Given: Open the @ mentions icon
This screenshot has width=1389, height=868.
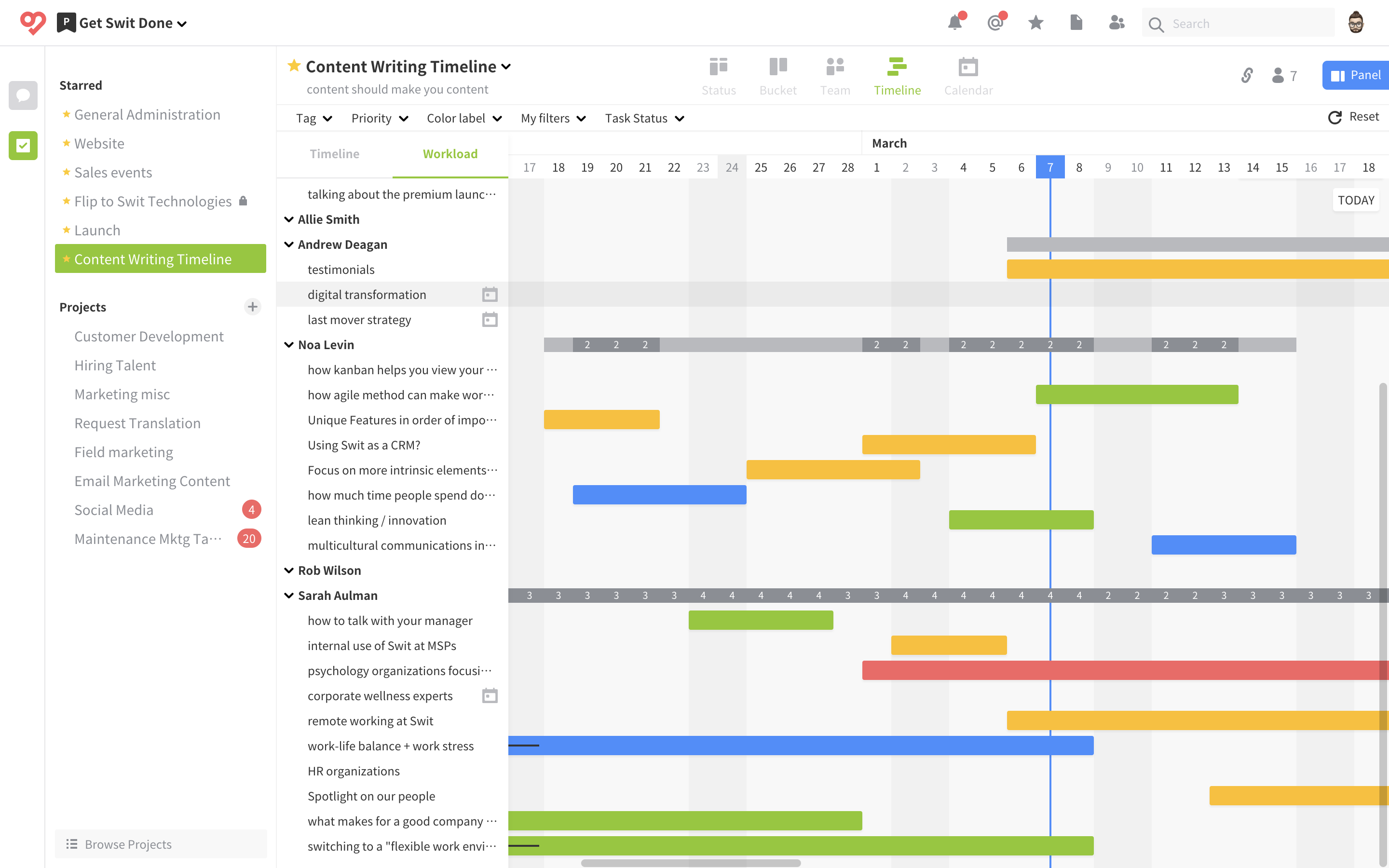Looking at the screenshot, I should pyautogui.click(x=996, y=23).
